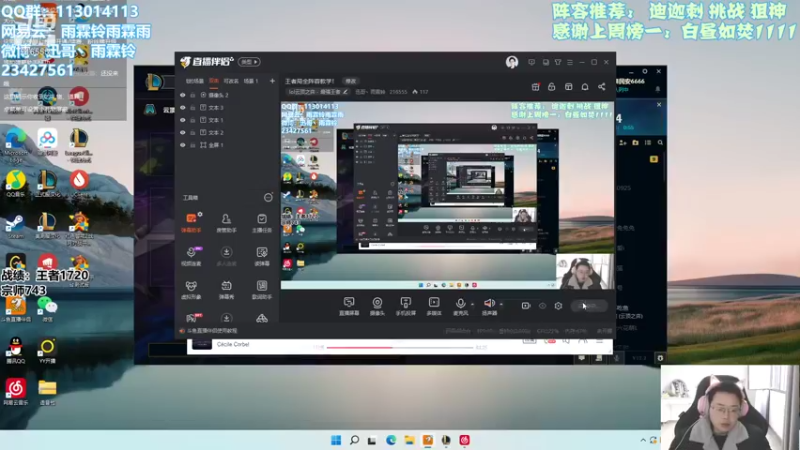Hide the 文本 2 layer

tap(183, 133)
